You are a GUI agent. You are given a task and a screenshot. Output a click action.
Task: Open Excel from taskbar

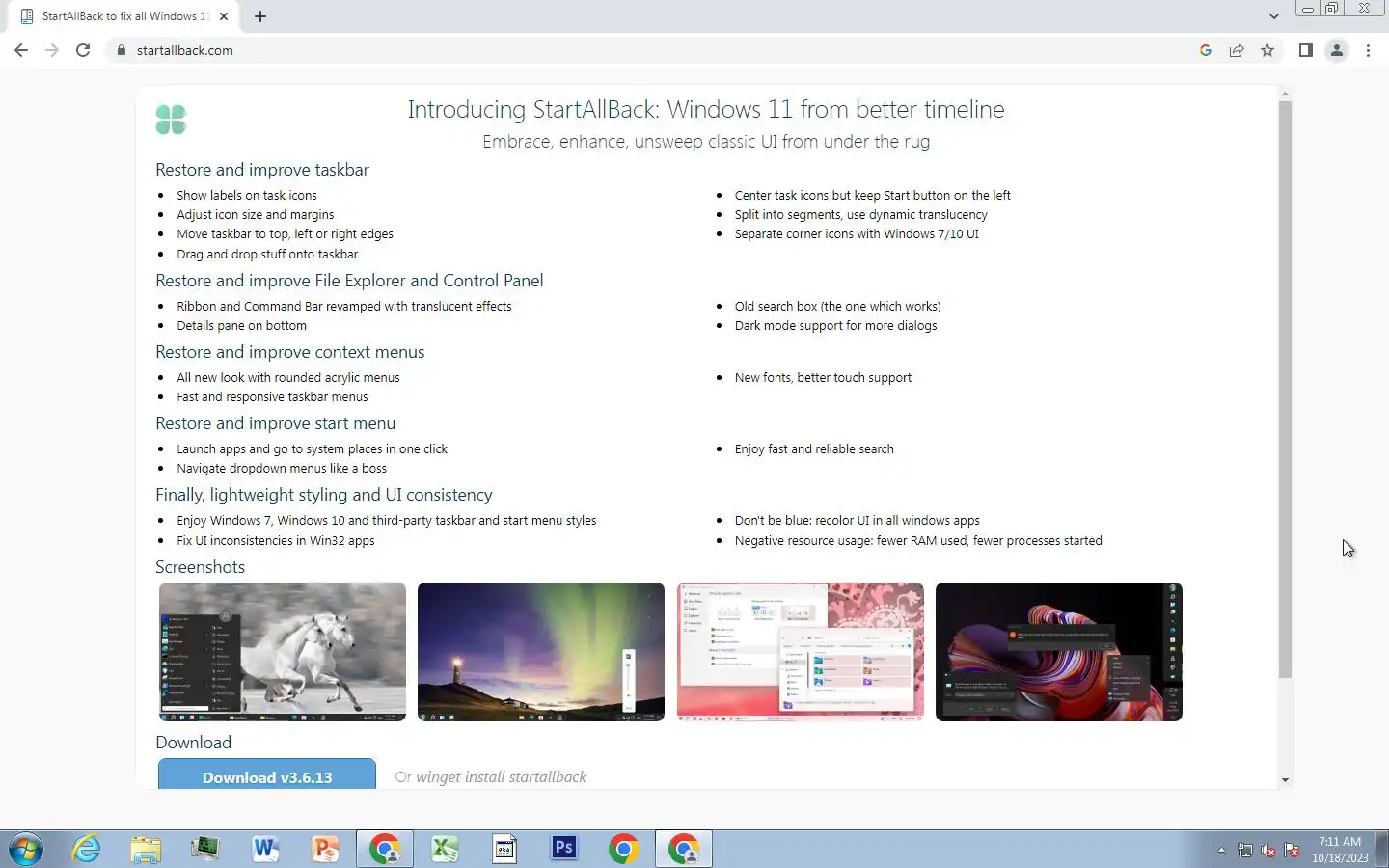pos(445,849)
